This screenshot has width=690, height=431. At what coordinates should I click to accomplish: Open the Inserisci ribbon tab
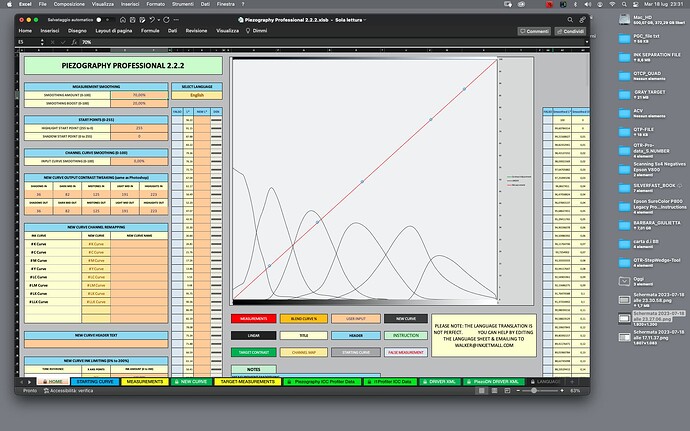(x=50, y=31)
